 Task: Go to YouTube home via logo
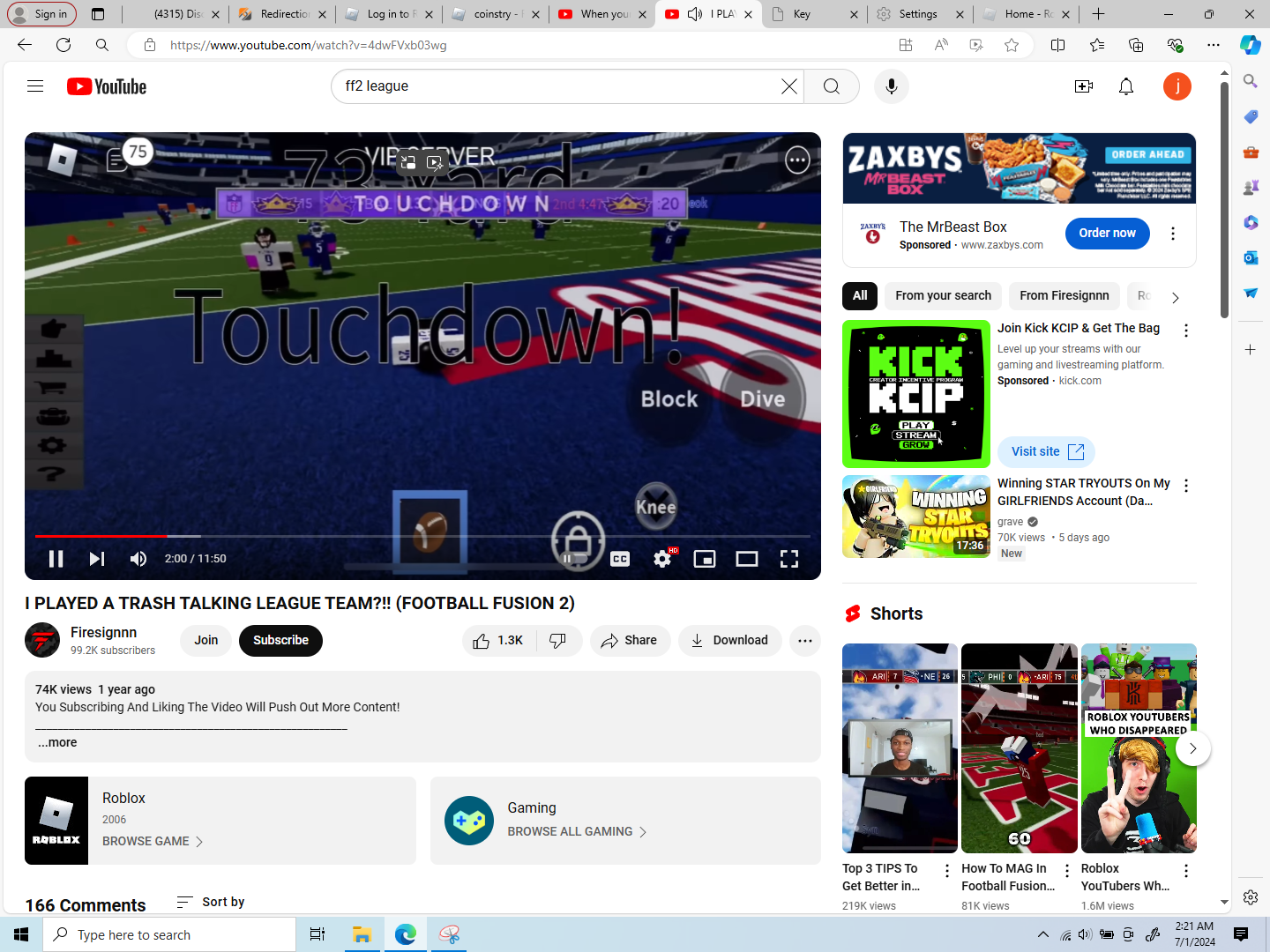pos(107,86)
